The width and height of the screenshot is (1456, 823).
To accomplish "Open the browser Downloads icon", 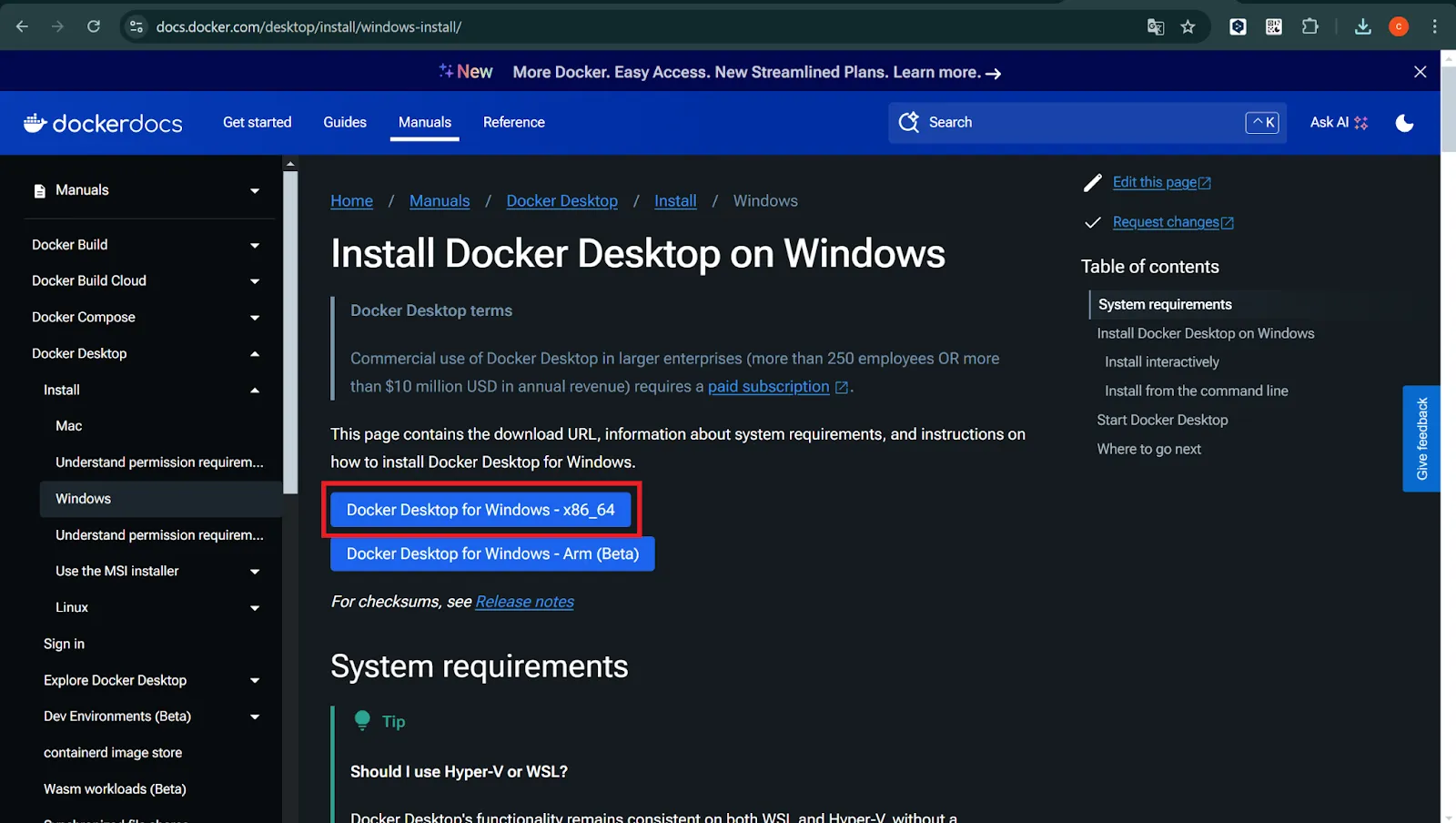I will 1362,26.
